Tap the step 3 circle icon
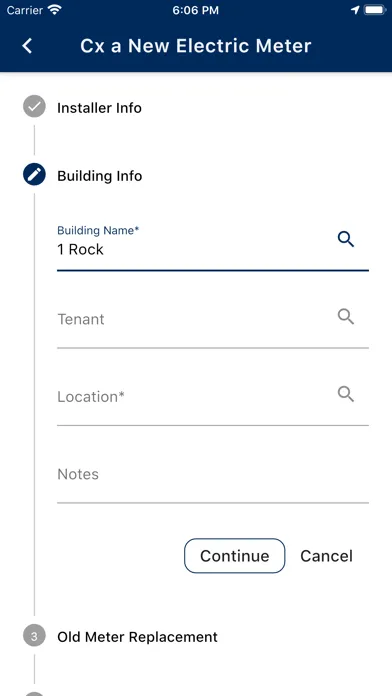392x696 pixels. 34,635
